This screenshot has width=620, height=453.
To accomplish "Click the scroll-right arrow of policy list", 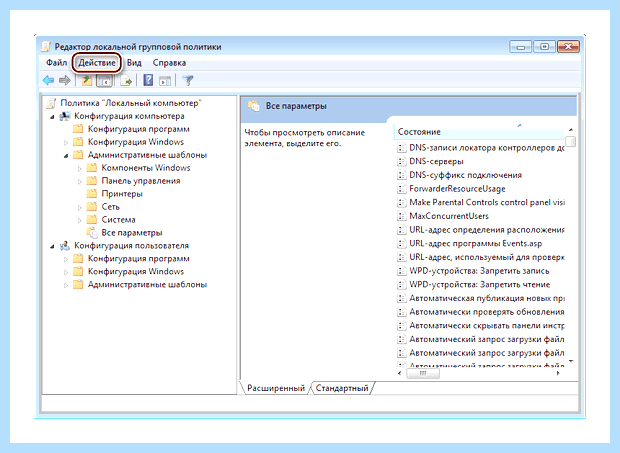I will 558,373.
